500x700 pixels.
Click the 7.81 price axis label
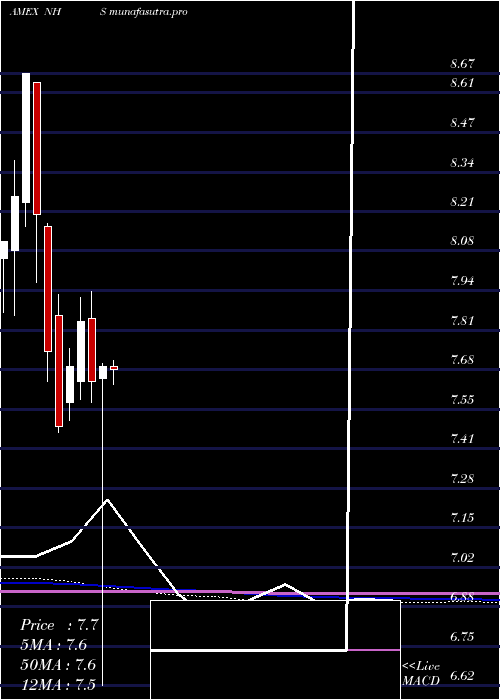pos(462,321)
